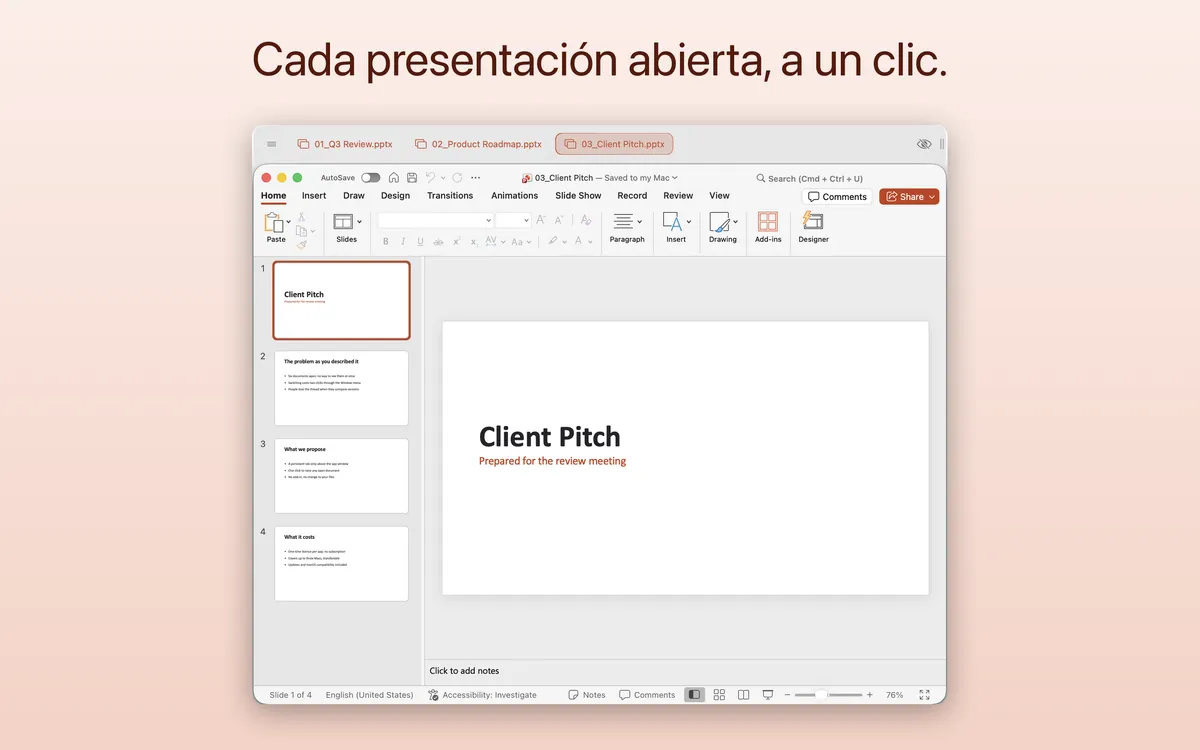The width and height of the screenshot is (1200, 750).
Task: Open the Draw ribbon tab
Action: pos(354,196)
